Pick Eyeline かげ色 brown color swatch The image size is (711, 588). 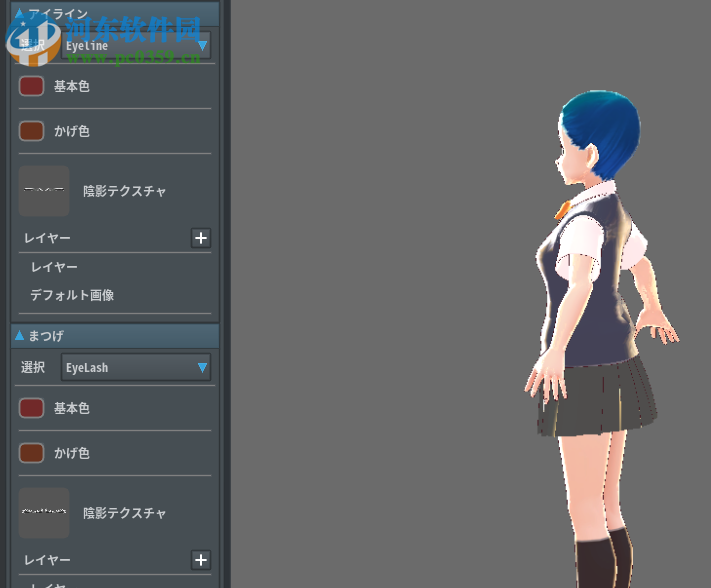tap(31, 131)
